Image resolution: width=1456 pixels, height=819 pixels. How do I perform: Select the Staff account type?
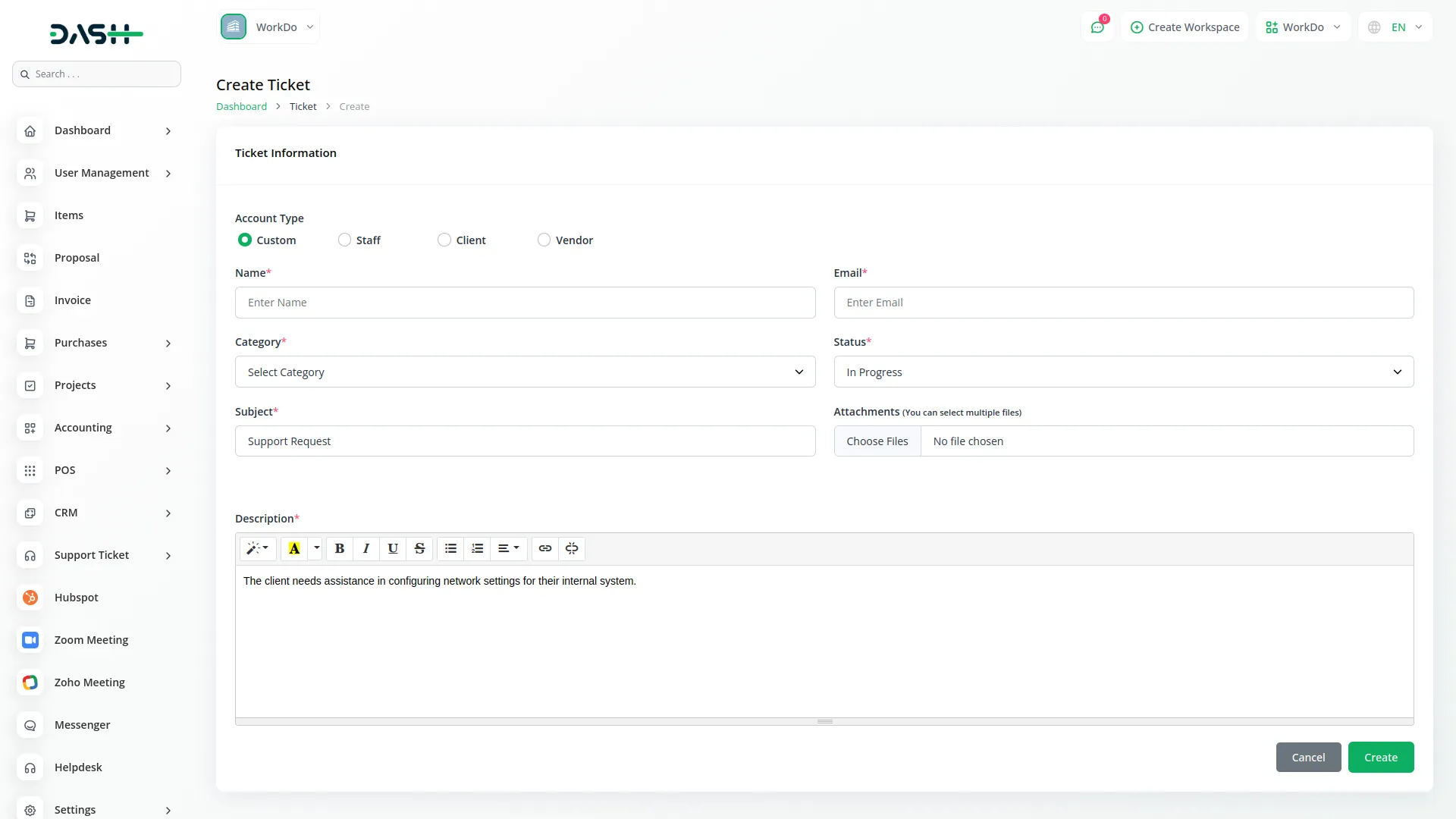click(x=345, y=240)
